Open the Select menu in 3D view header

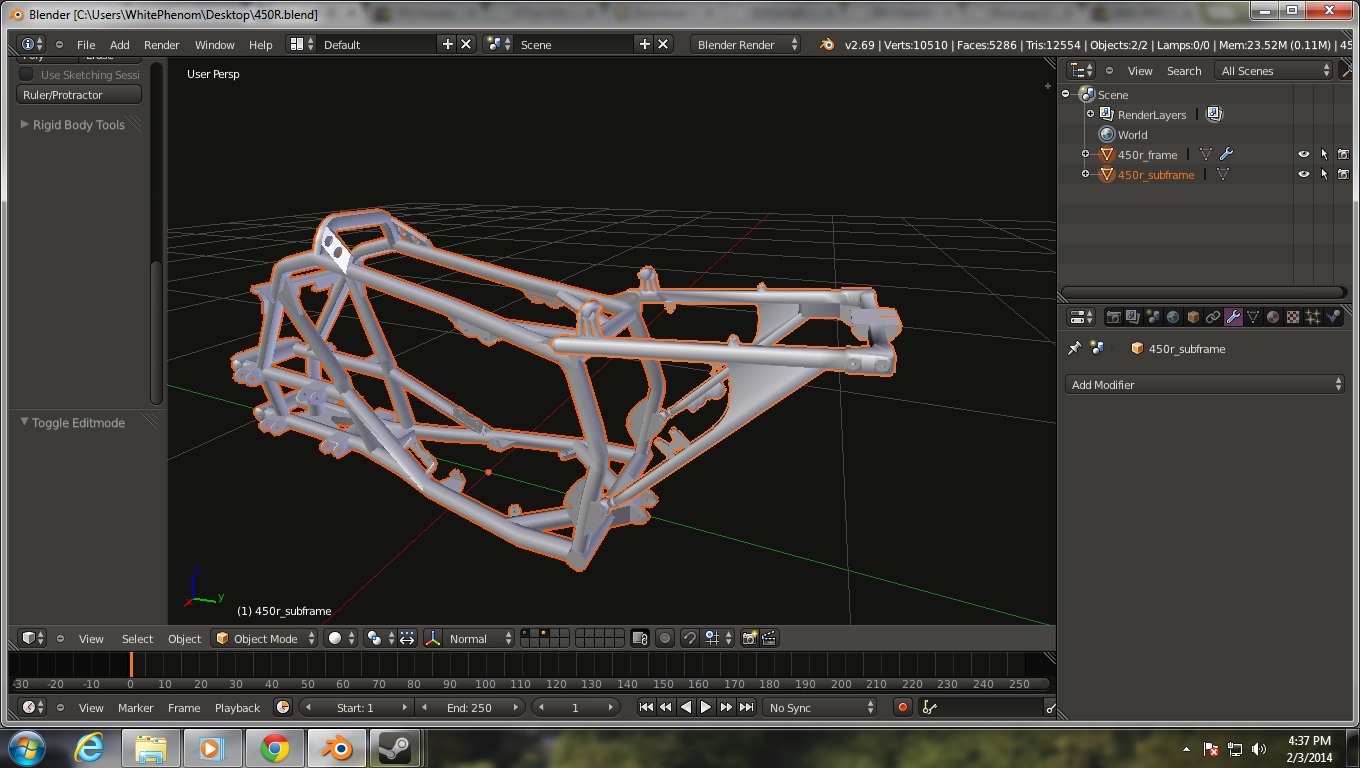(137, 638)
